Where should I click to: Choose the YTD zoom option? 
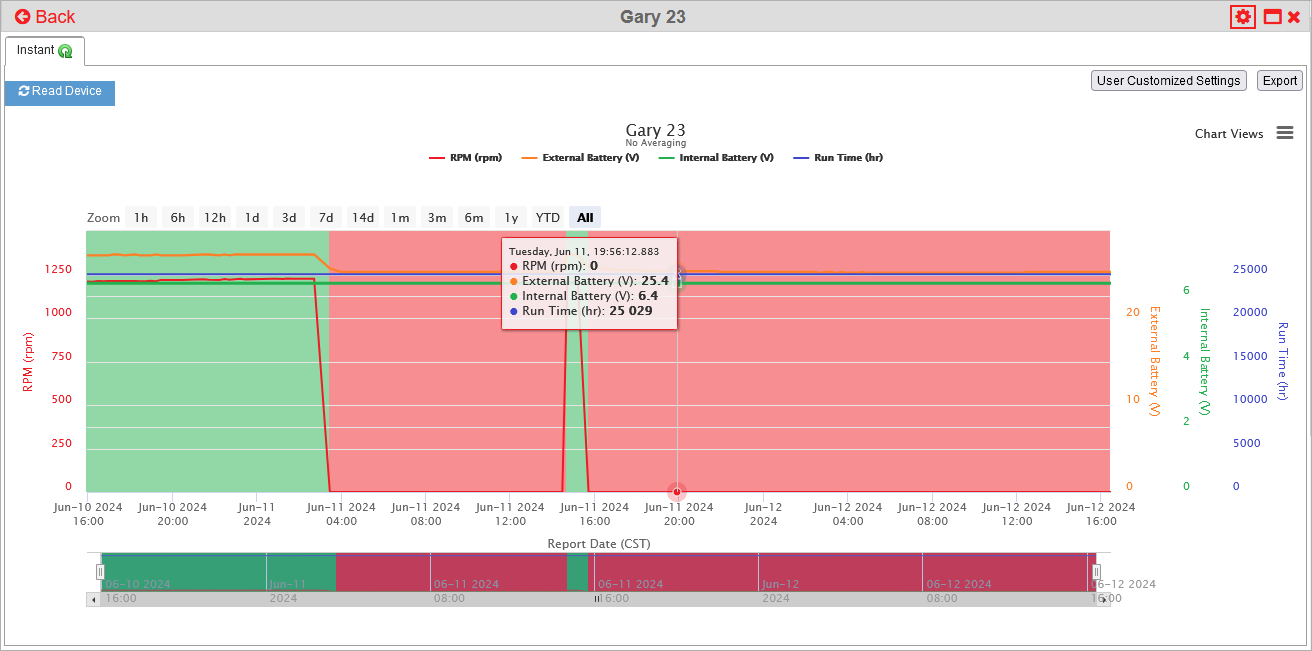547,217
